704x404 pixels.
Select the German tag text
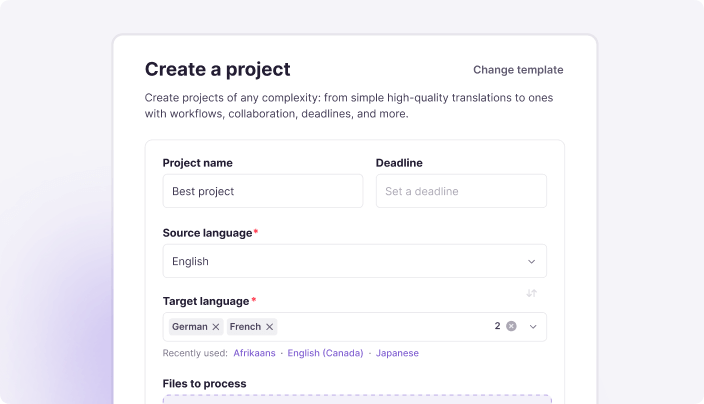pos(190,327)
